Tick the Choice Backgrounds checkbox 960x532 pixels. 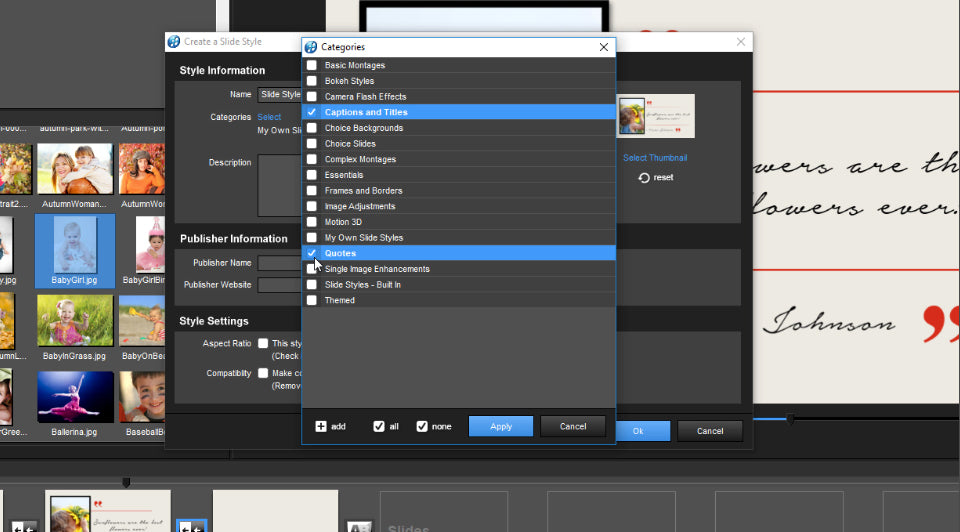pos(312,128)
